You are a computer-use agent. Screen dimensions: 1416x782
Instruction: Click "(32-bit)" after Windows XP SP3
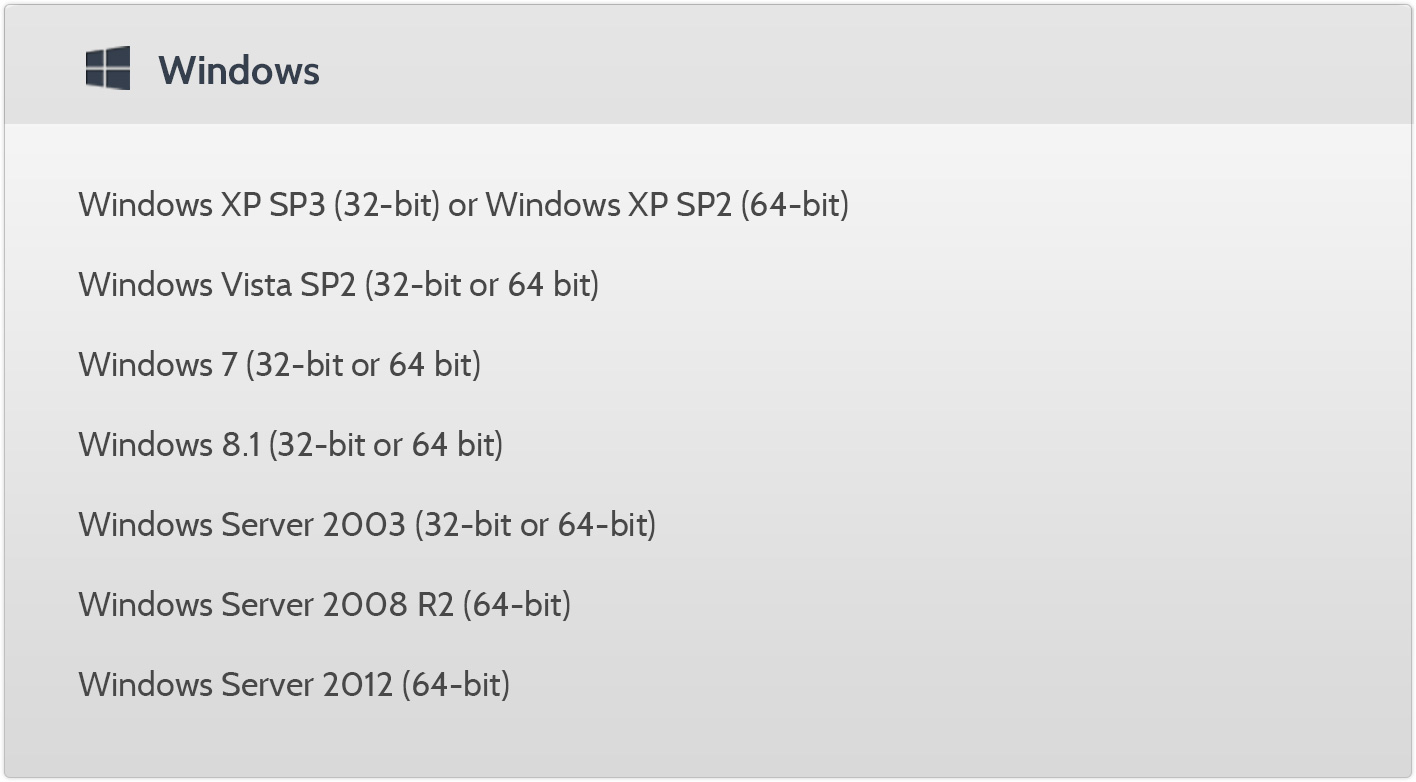387,204
